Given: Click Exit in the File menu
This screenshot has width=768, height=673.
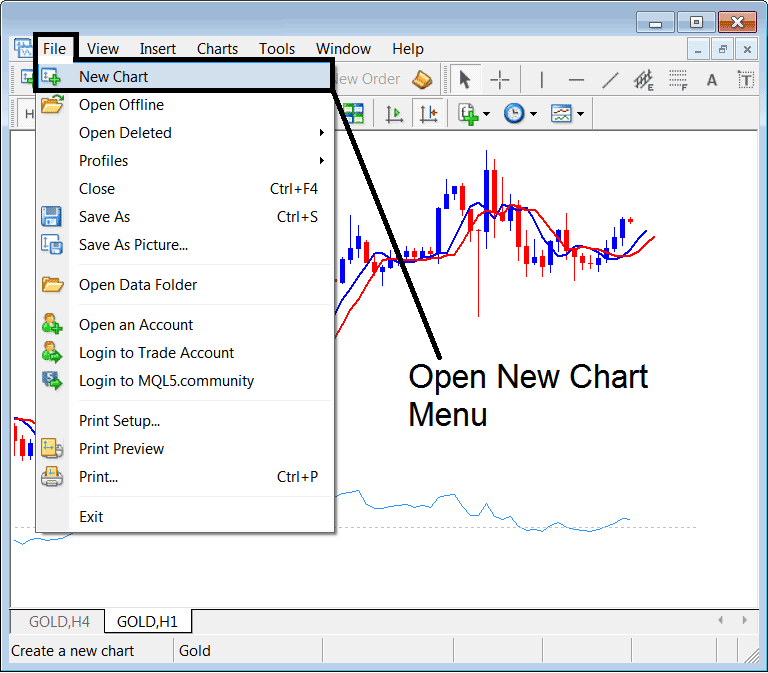Looking at the screenshot, I should [x=185, y=517].
